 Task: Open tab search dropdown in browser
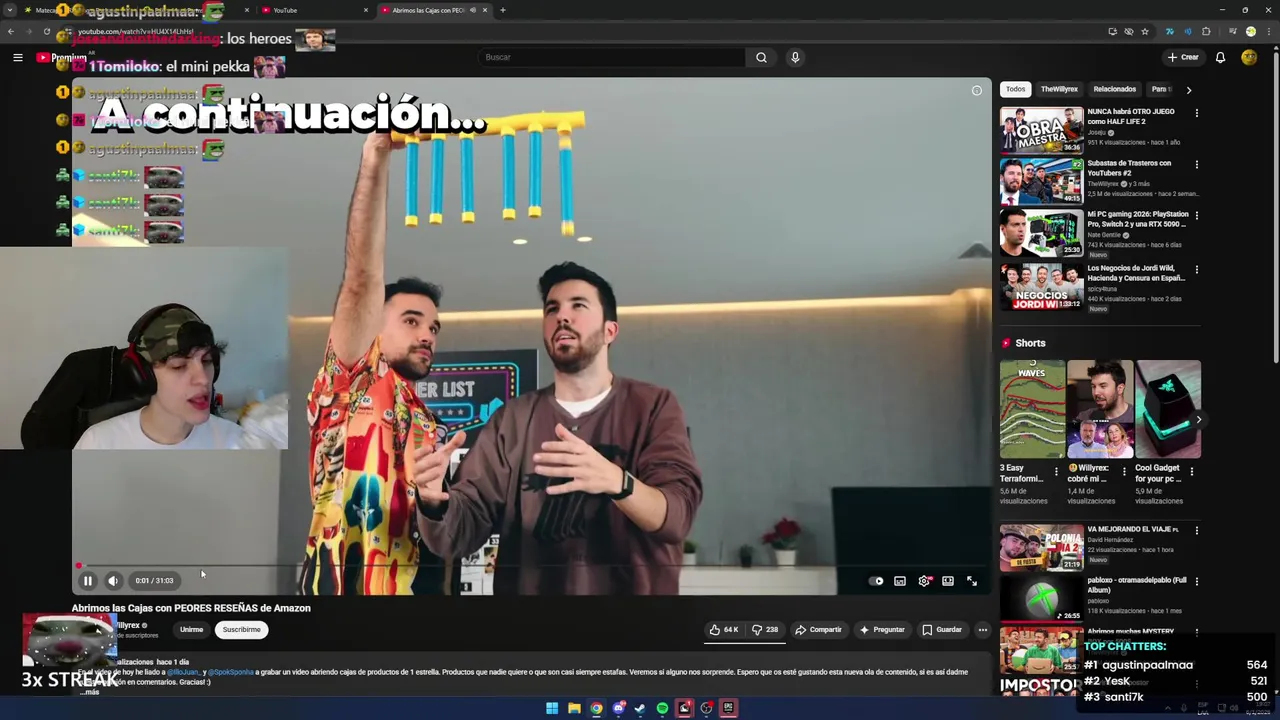pyautogui.click(x=8, y=10)
